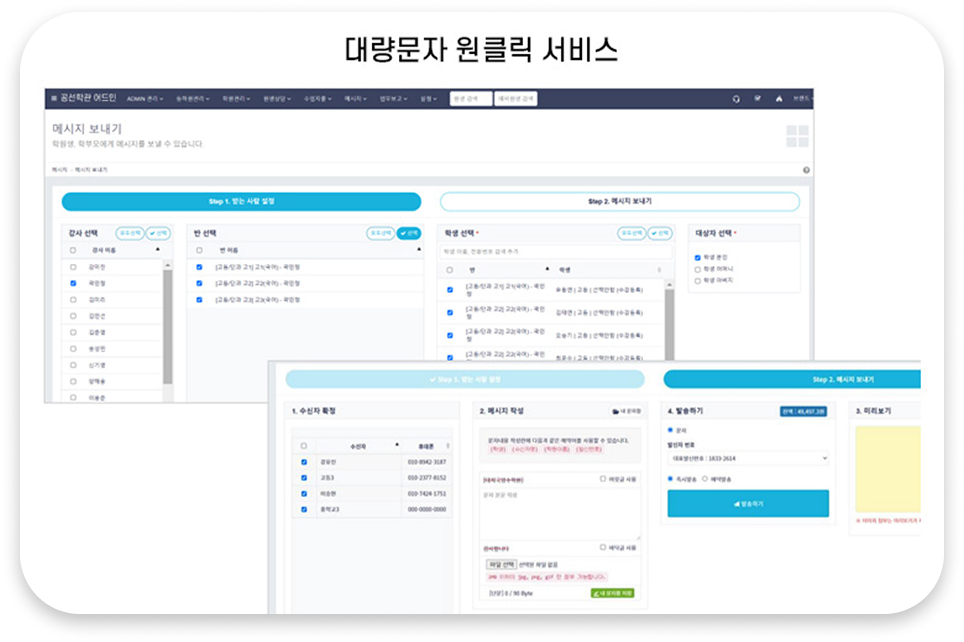Expand the 학원관리 menu

point(236,99)
